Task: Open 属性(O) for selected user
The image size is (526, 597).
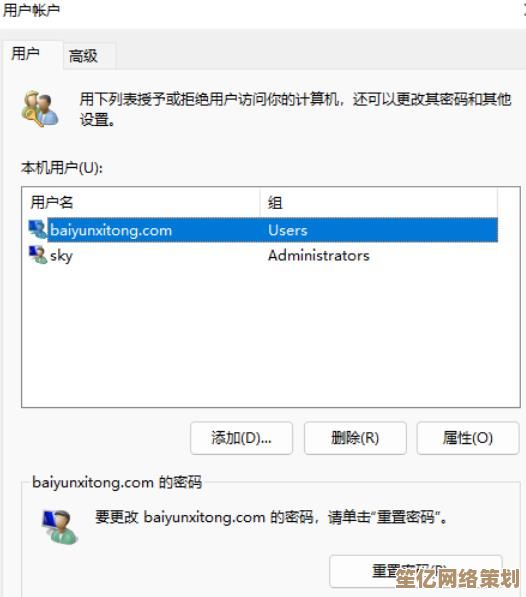Action: point(468,438)
